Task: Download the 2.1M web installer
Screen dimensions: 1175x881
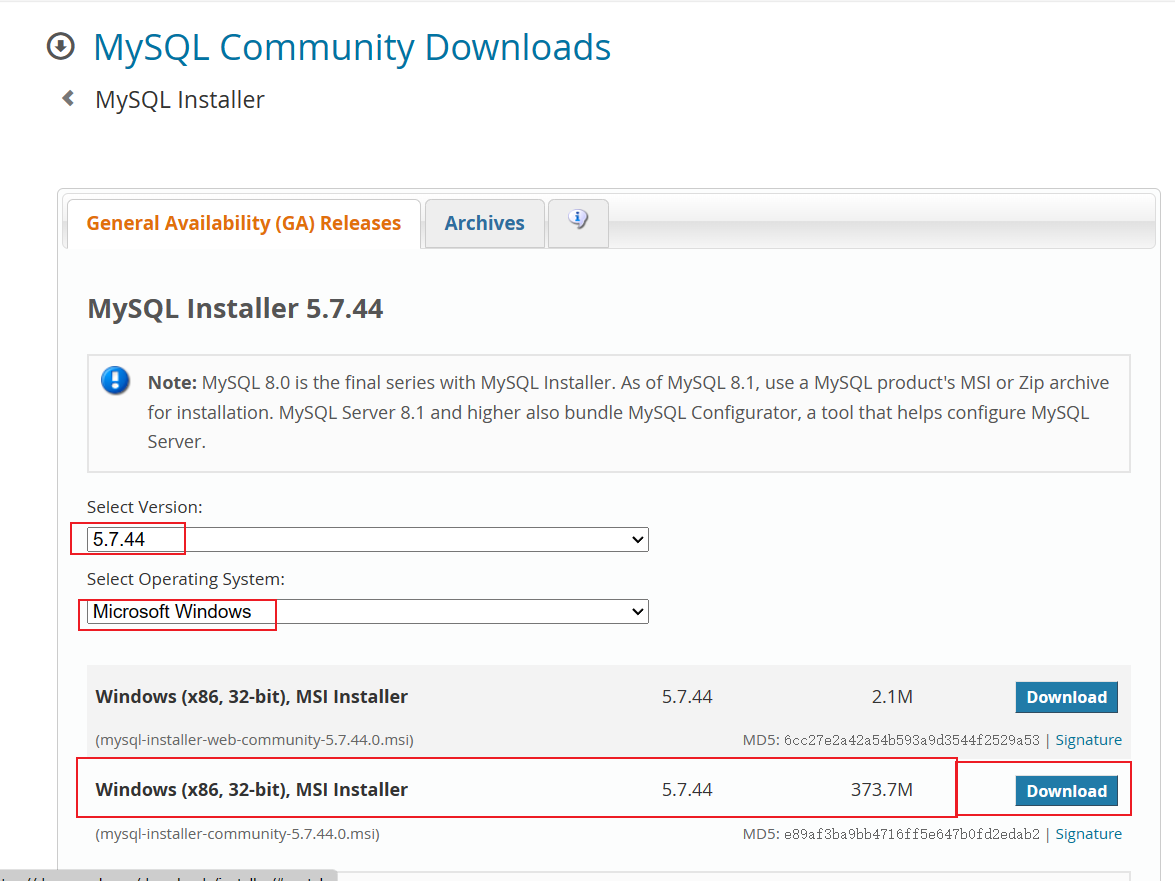Action: [x=1066, y=697]
